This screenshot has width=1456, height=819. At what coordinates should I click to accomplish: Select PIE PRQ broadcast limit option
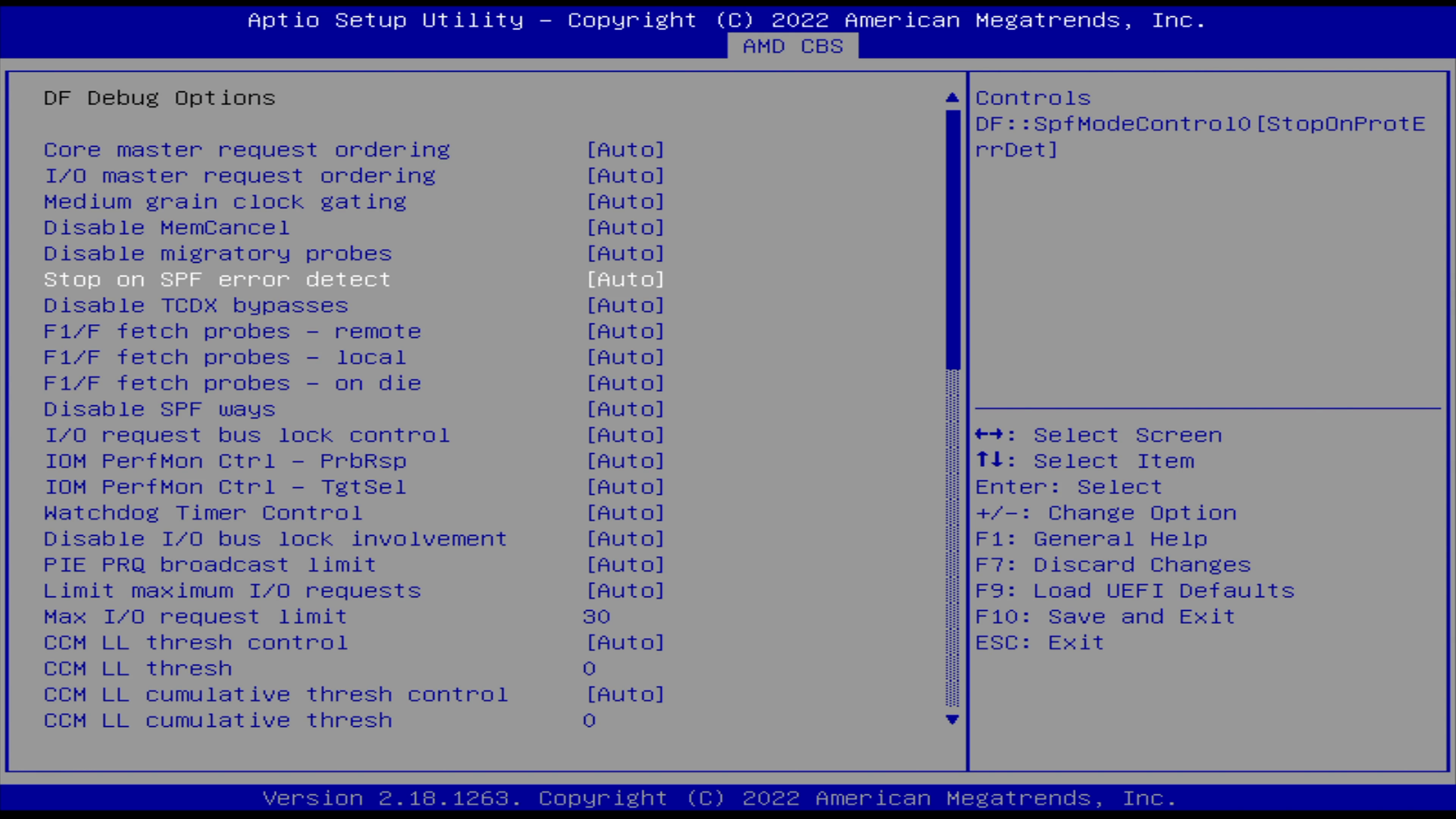210,566
